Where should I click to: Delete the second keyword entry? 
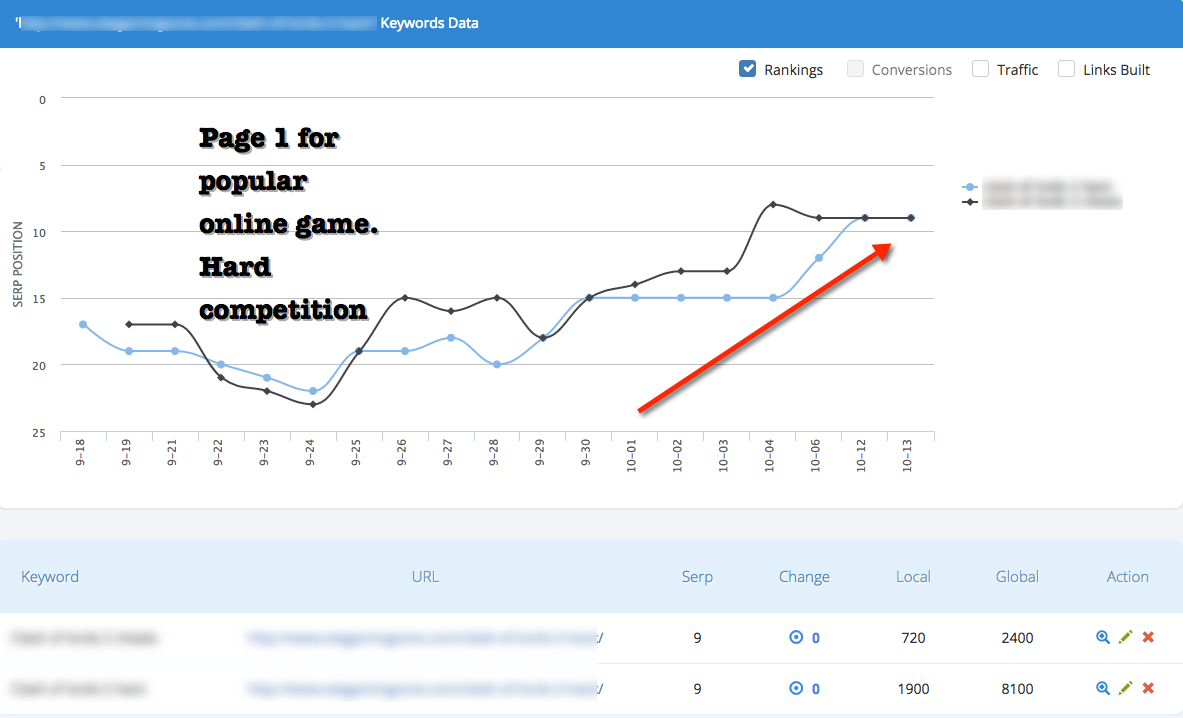pos(1147,688)
